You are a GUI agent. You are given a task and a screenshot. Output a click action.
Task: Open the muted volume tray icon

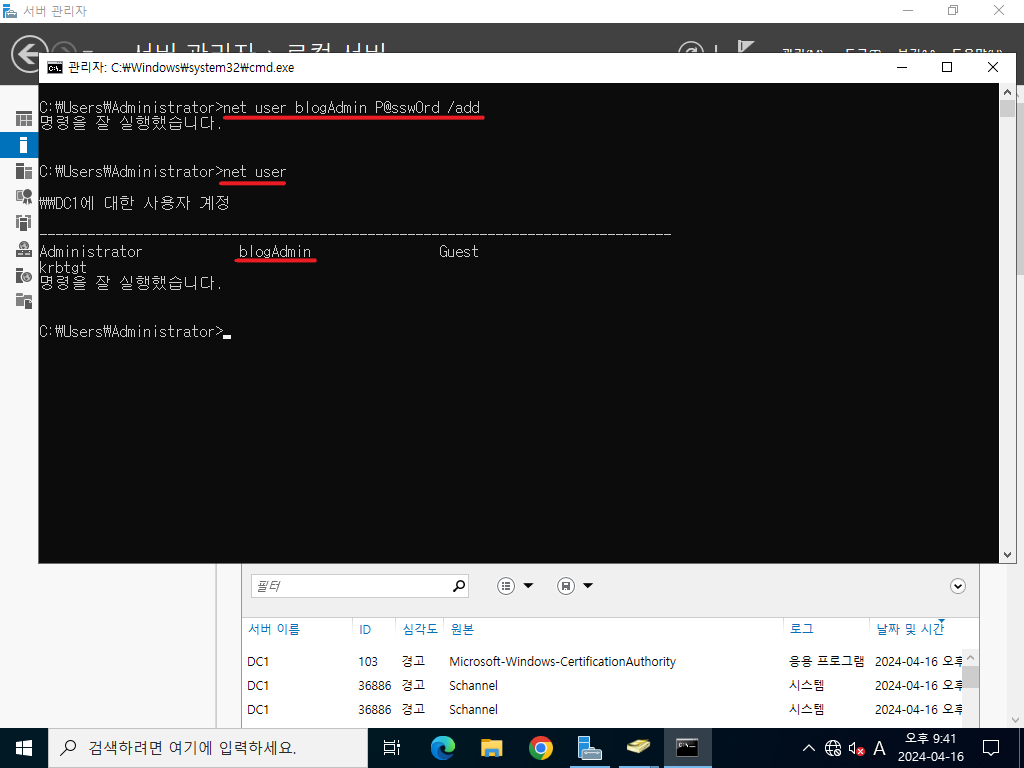pyautogui.click(x=856, y=748)
